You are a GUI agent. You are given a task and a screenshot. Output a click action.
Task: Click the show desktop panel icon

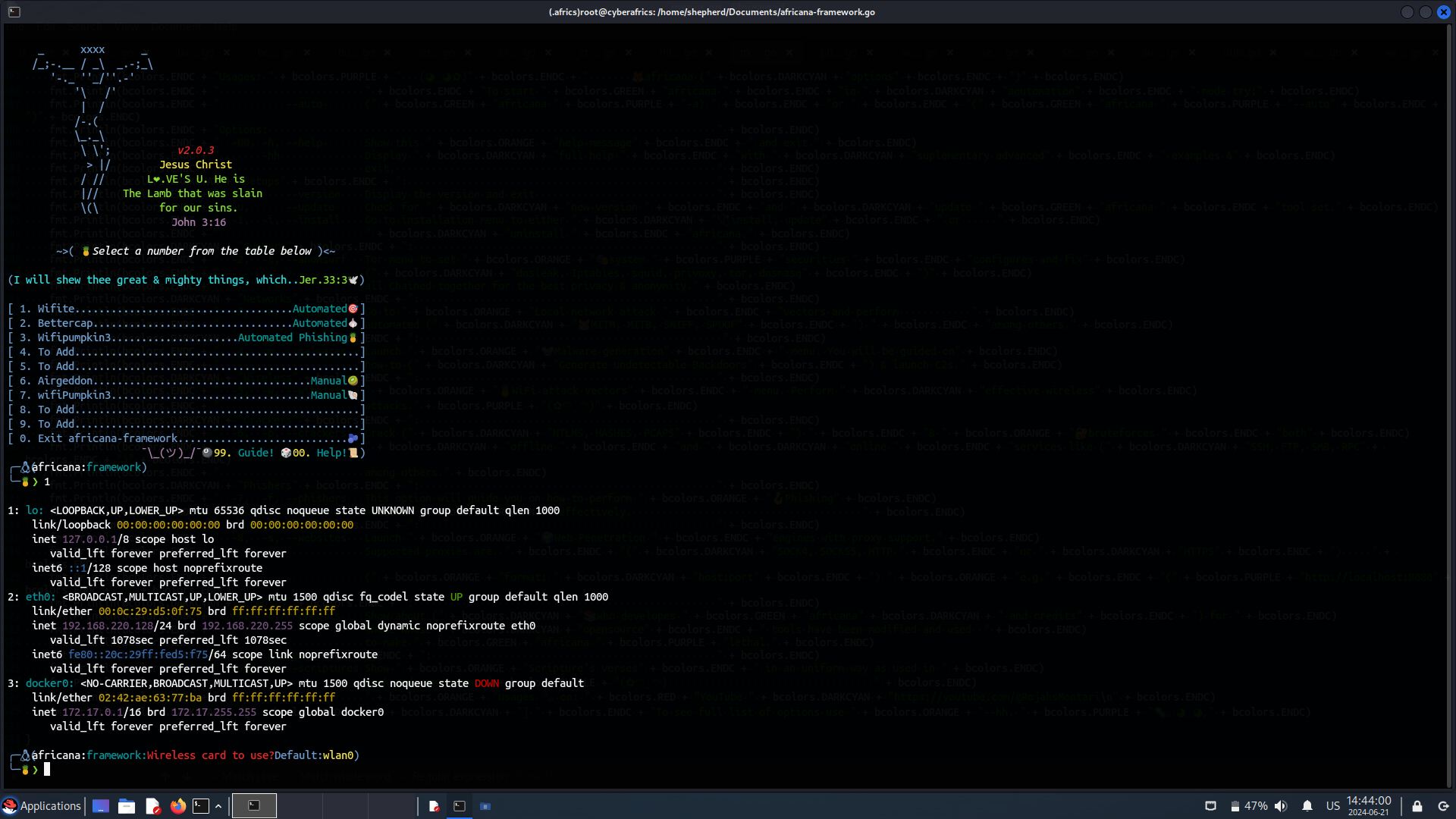pos(101,806)
